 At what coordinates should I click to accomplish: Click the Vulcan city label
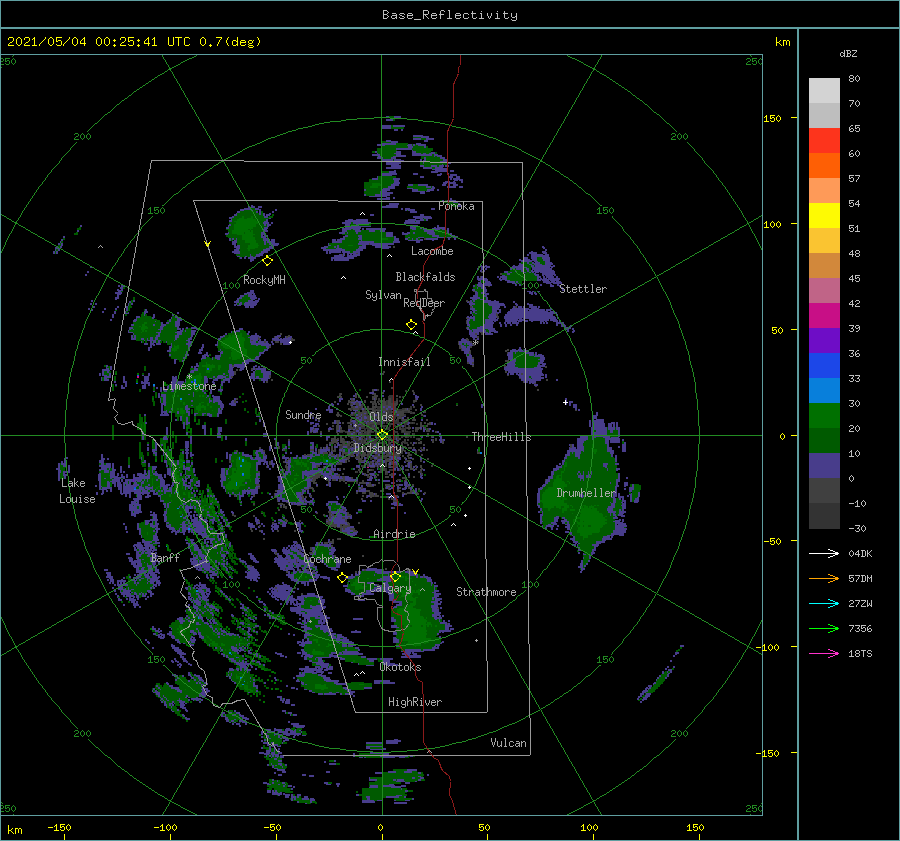coord(508,743)
